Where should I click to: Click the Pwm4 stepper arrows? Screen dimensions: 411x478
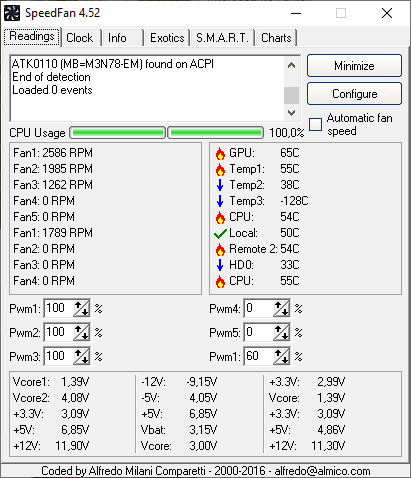click(x=282, y=308)
